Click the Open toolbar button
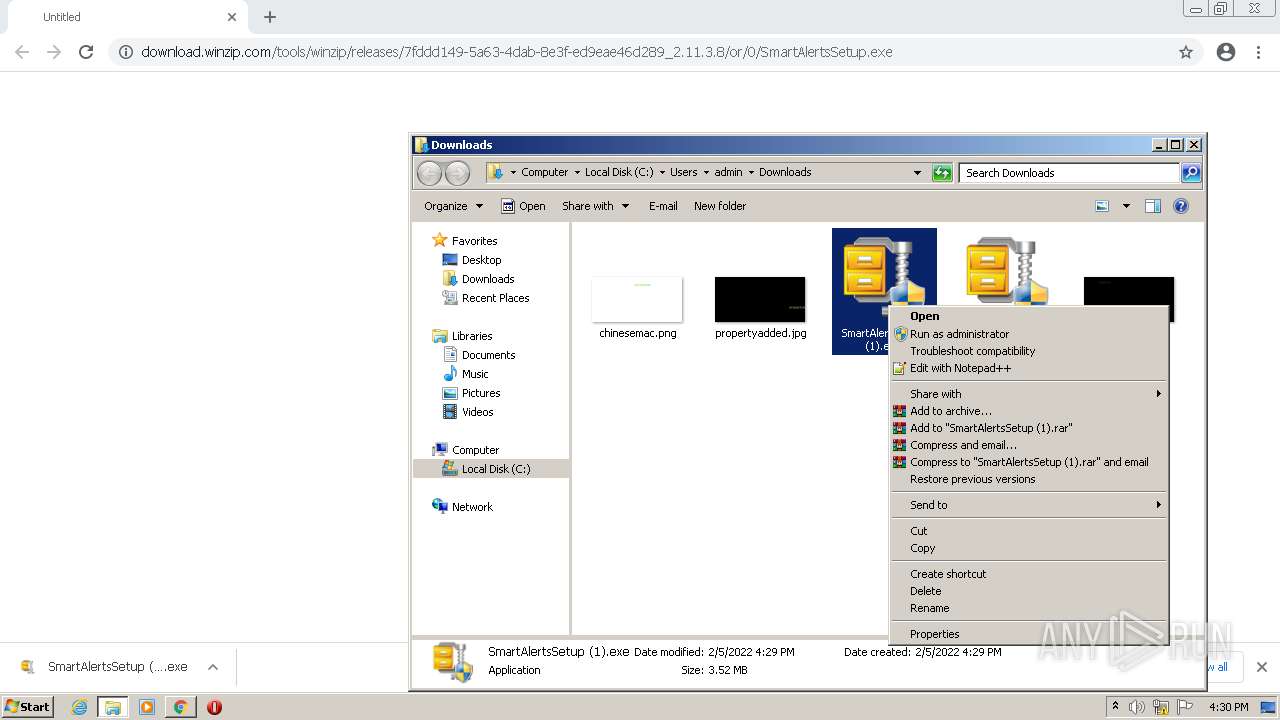Screen dimensions: 1280x720 (523, 206)
